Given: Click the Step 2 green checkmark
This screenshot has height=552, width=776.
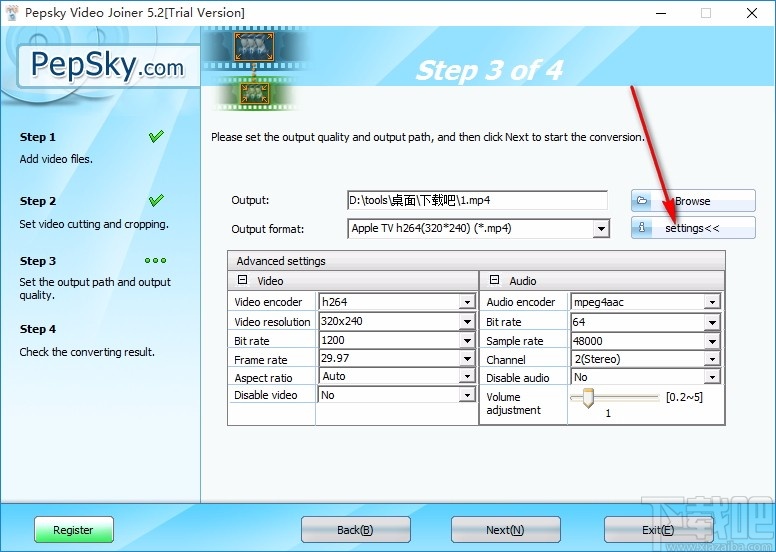Looking at the screenshot, I should click(x=156, y=201).
